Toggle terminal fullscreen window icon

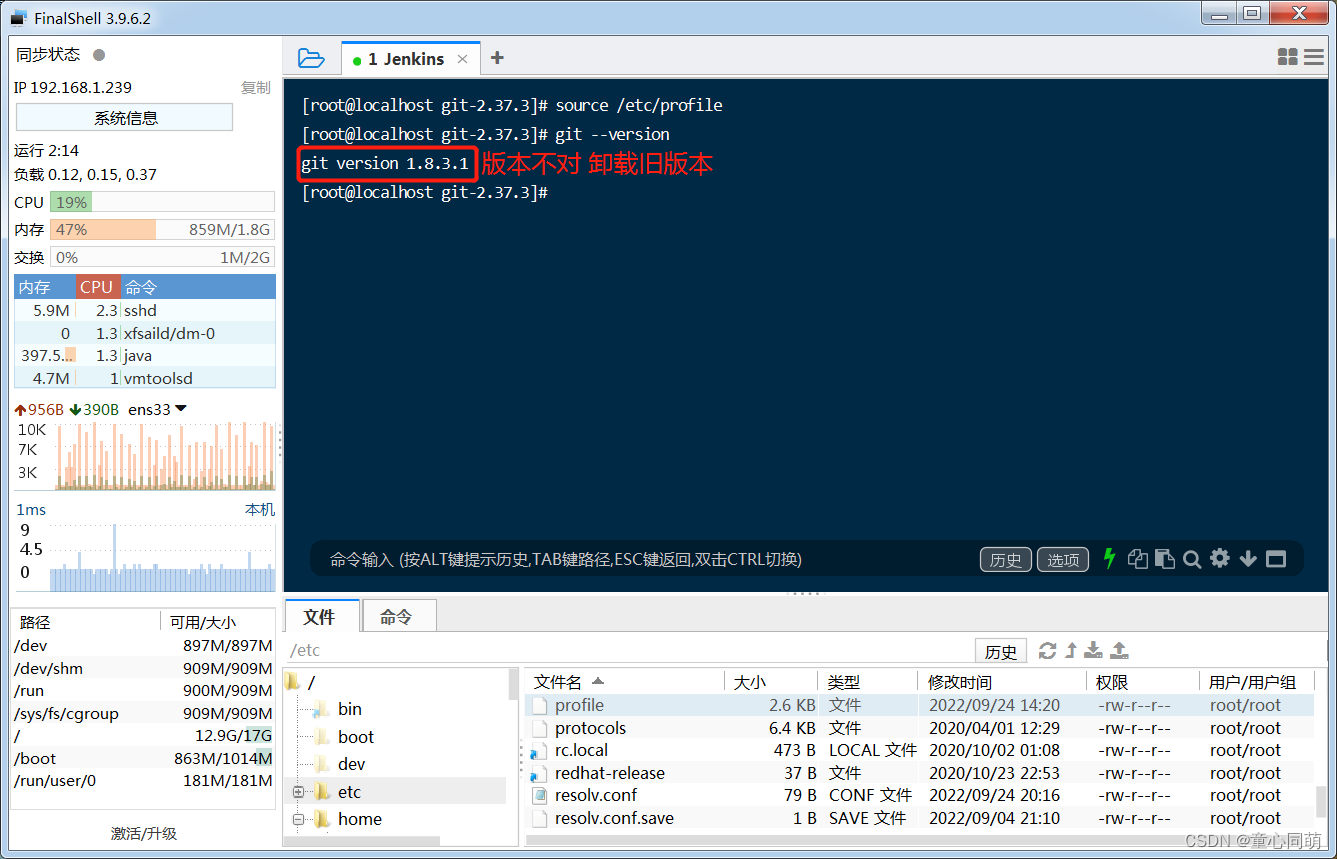tap(1275, 559)
